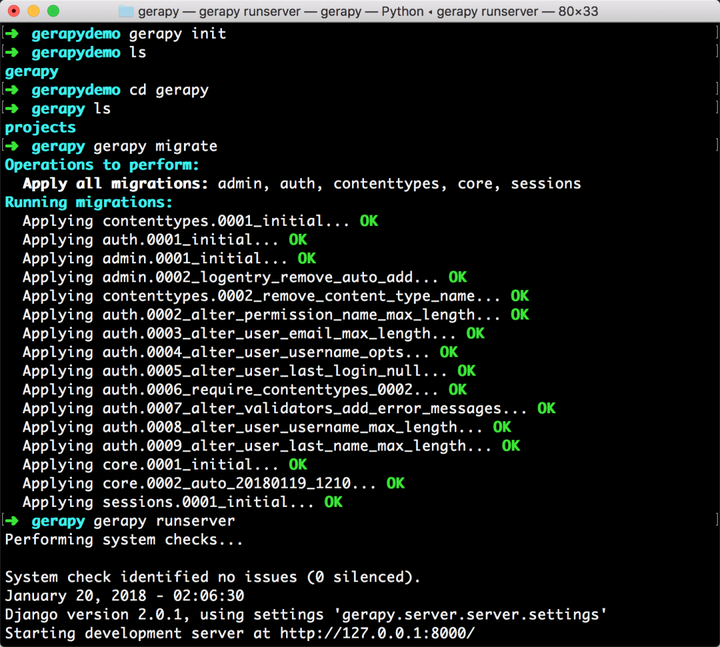Click 'Performing system checks...' line
The image size is (720, 647).
[x=124, y=540]
